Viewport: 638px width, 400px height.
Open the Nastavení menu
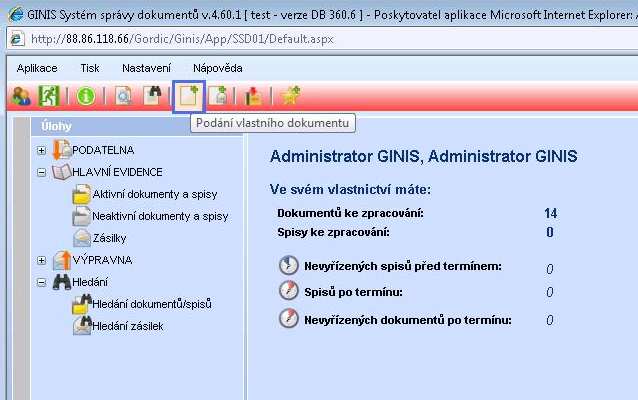click(x=146, y=68)
